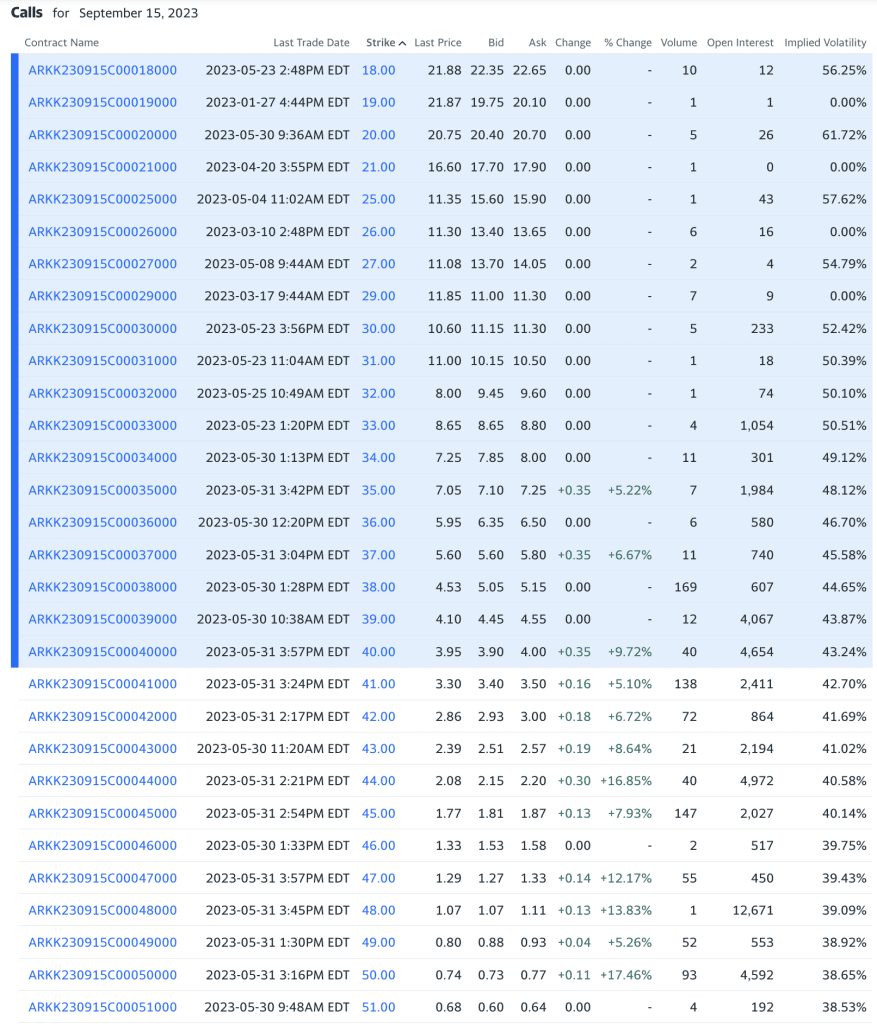Image resolution: width=877 pixels, height=1024 pixels.
Task: Select the 40.00 strike link
Action: pyautogui.click(x=379, y=652)
